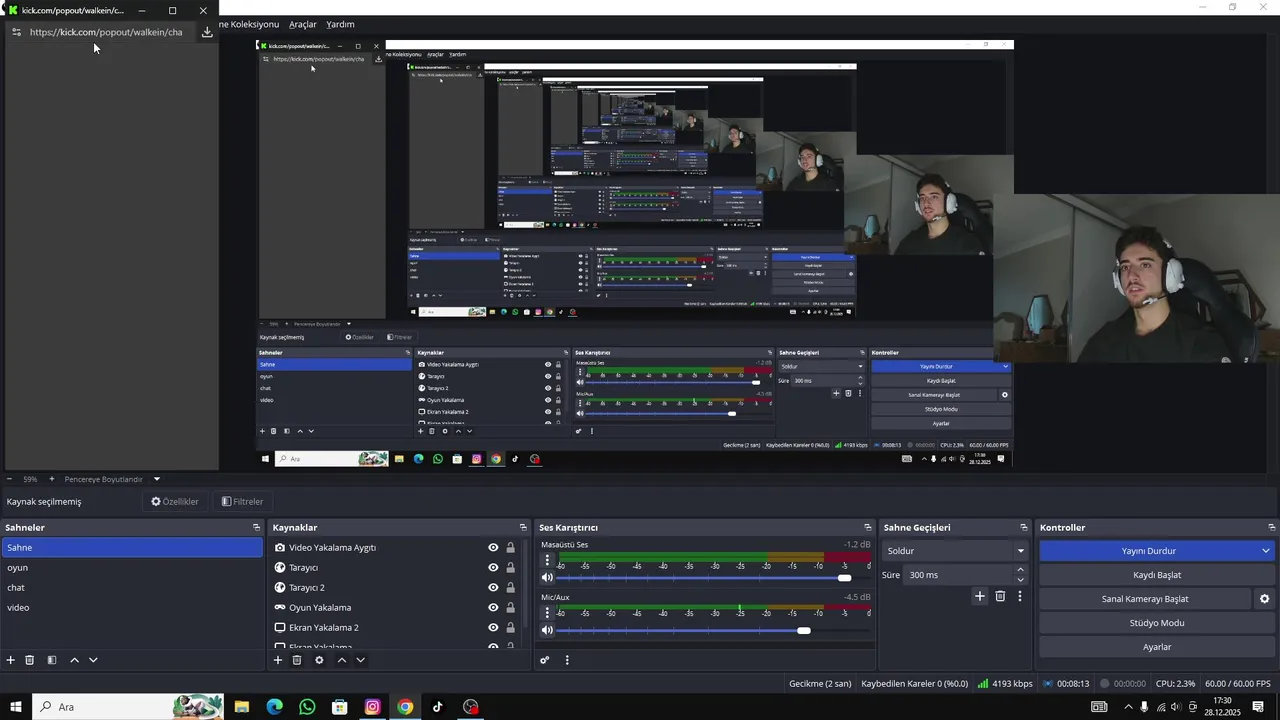This screenshot has height=720, width=1280.
Task: Toggle lock on Oyun Yakalama source
Action: [510, 608]
